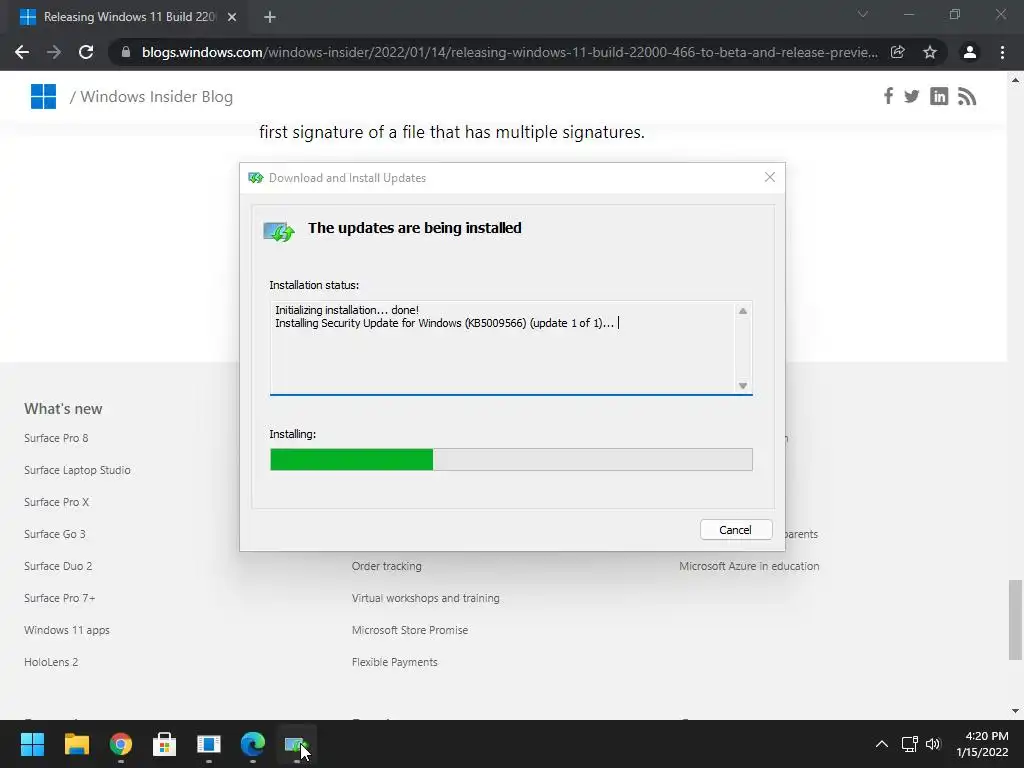Click the page scrollbar down arrow
Image resolution: width=1024 pixels, height=768 pixels.
tap(1015, 711)
